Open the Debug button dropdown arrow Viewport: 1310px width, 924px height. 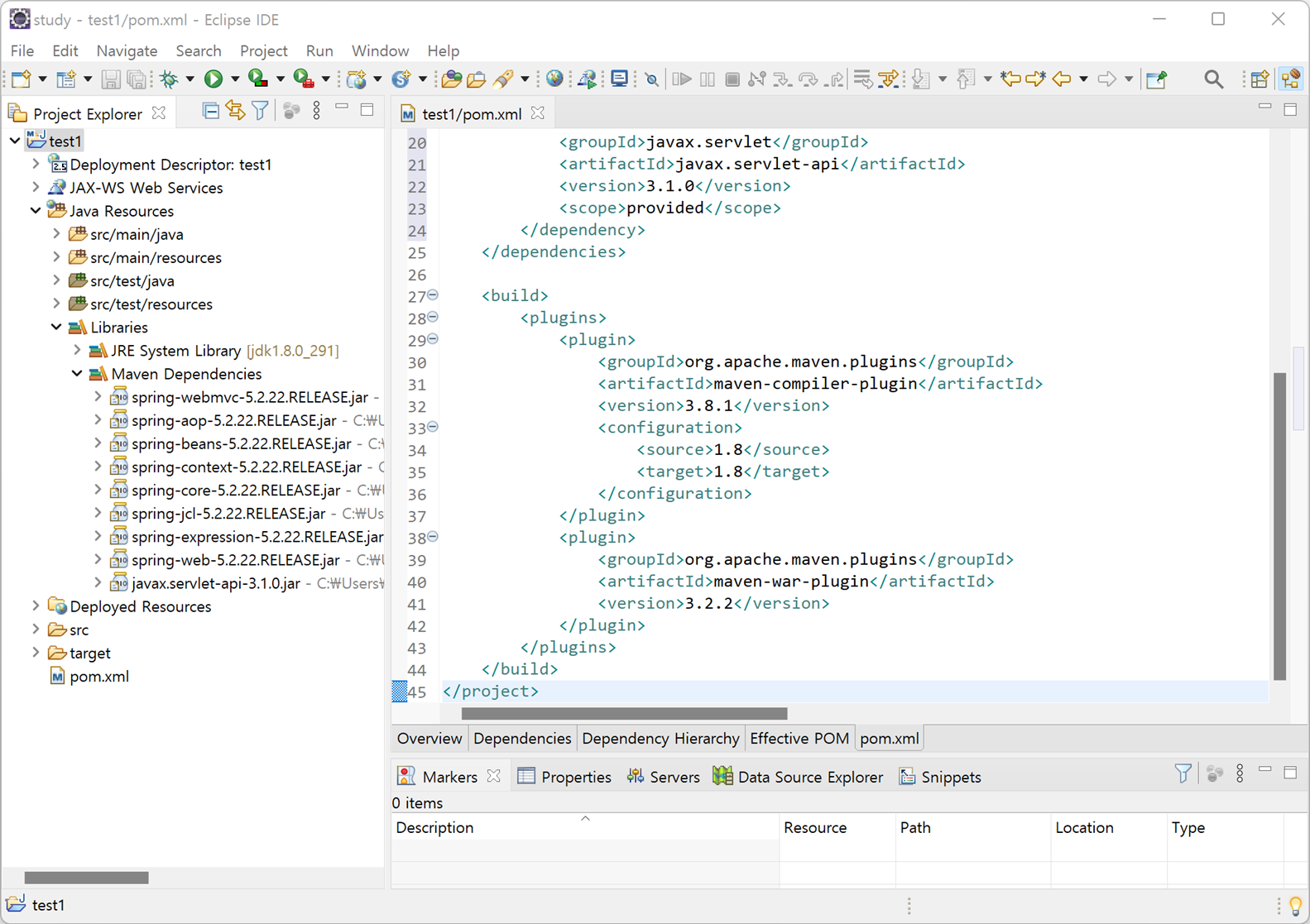click(190, 79)
